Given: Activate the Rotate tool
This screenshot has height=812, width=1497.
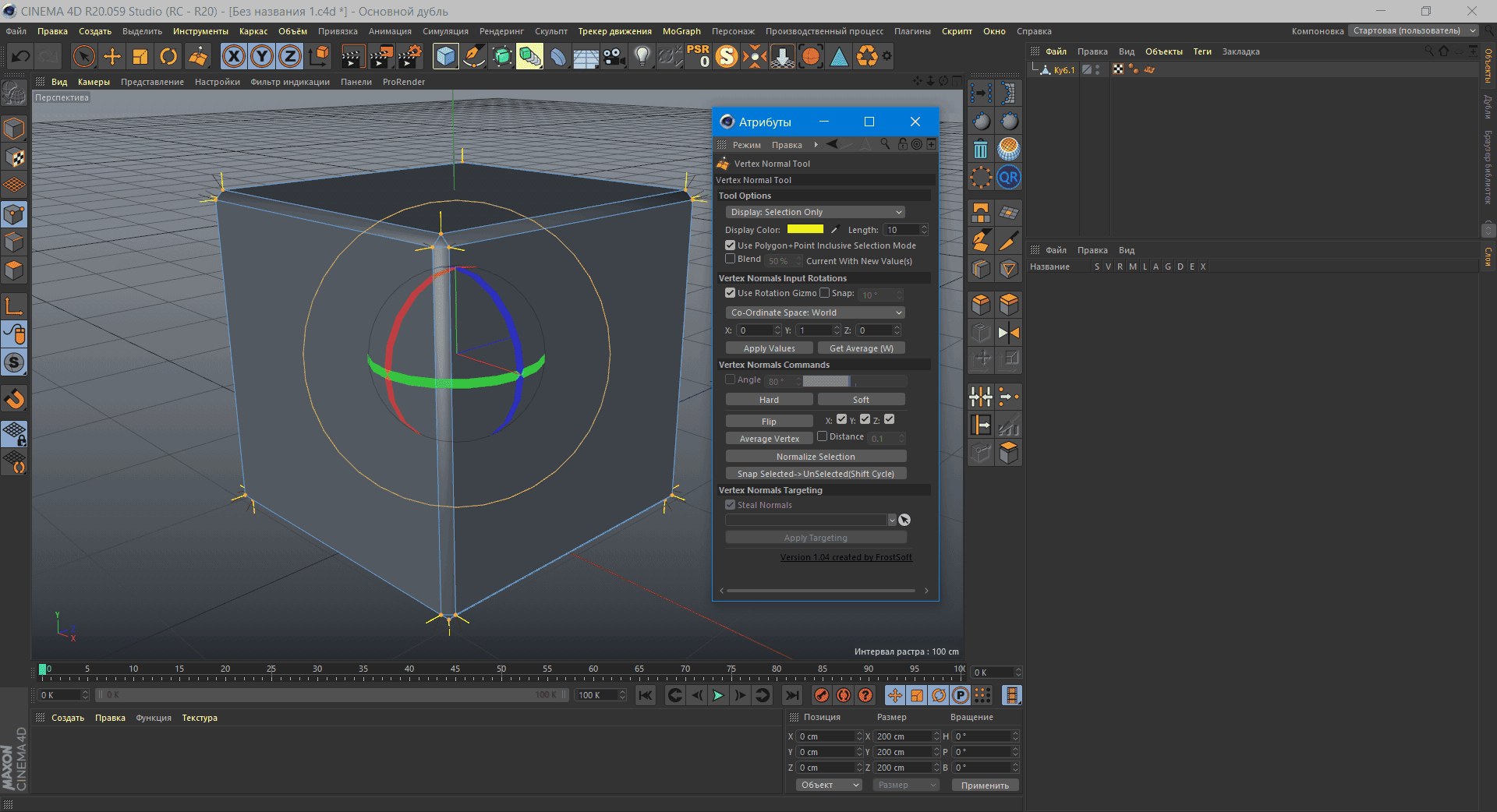Looking at the screenshot, I should (168, 56).
